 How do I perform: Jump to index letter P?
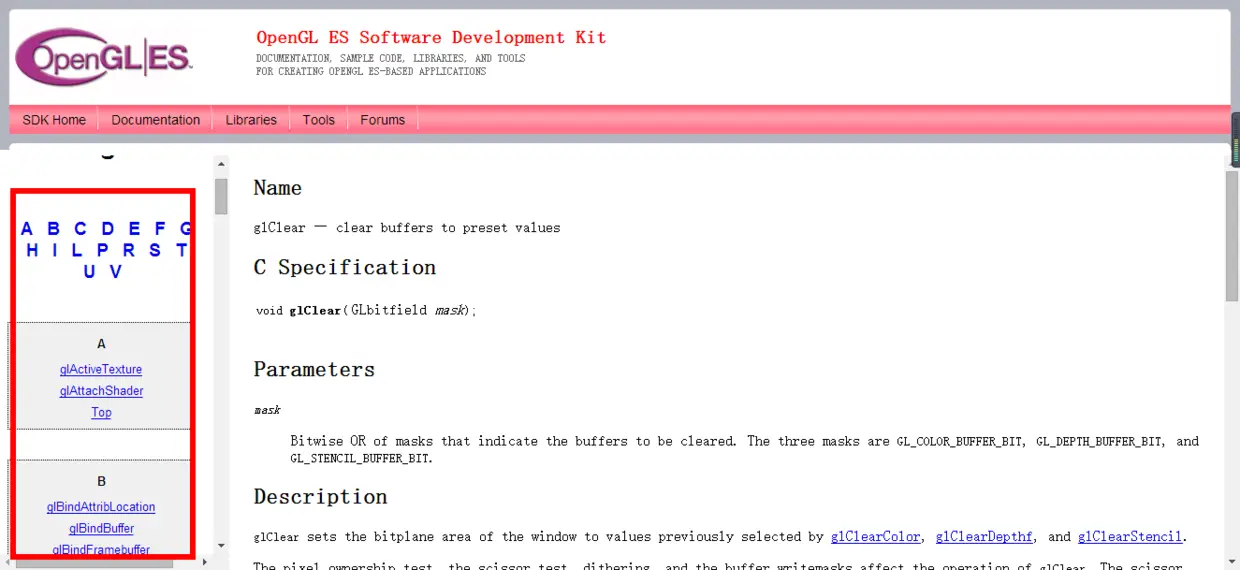[x=102, y=250]
